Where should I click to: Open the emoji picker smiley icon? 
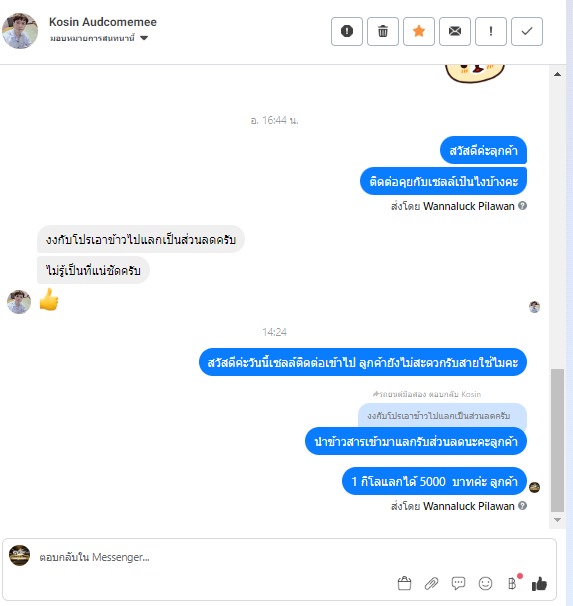pyautogui.click(x=485, y=583)
